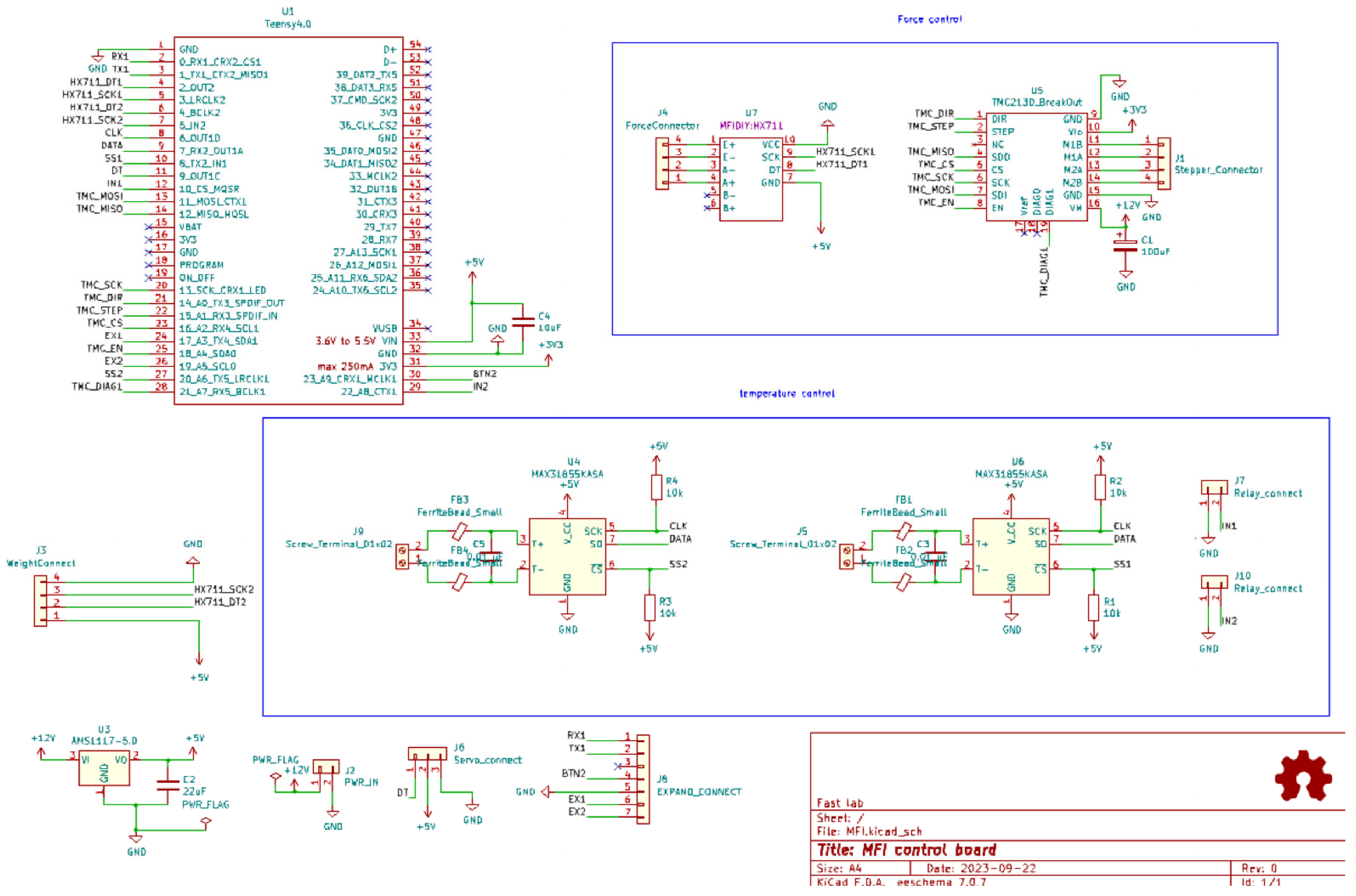
Task: Select the C1 100uF capacitor symbol
Action: coord(1125,246)
